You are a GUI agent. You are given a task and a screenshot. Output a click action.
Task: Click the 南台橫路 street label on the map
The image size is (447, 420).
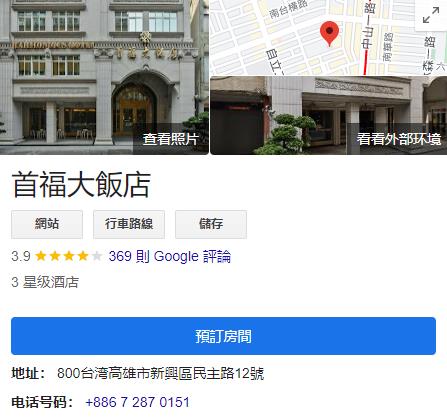click(x=288, y=9)
